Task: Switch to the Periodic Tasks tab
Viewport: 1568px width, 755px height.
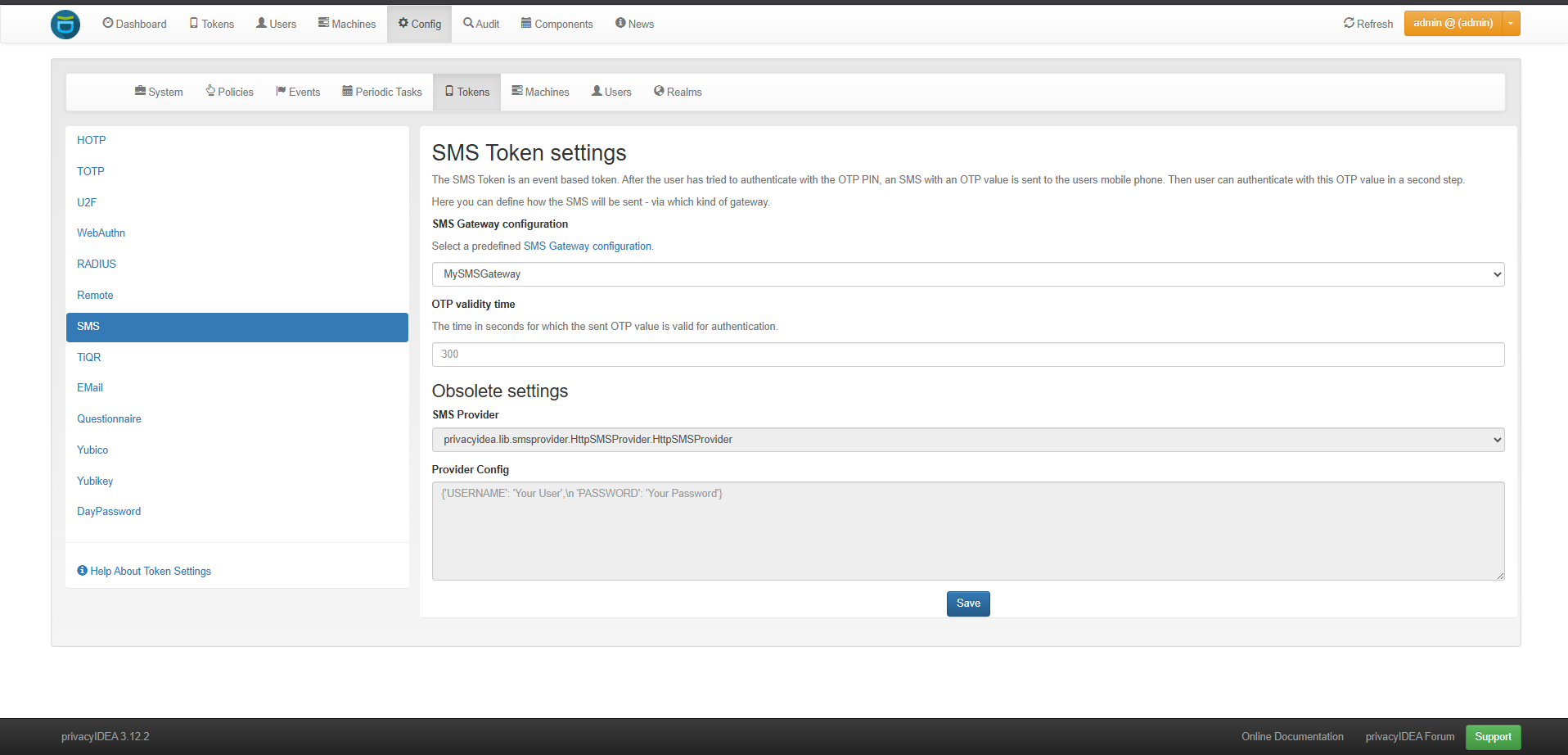Action: (x=382, y=92)
